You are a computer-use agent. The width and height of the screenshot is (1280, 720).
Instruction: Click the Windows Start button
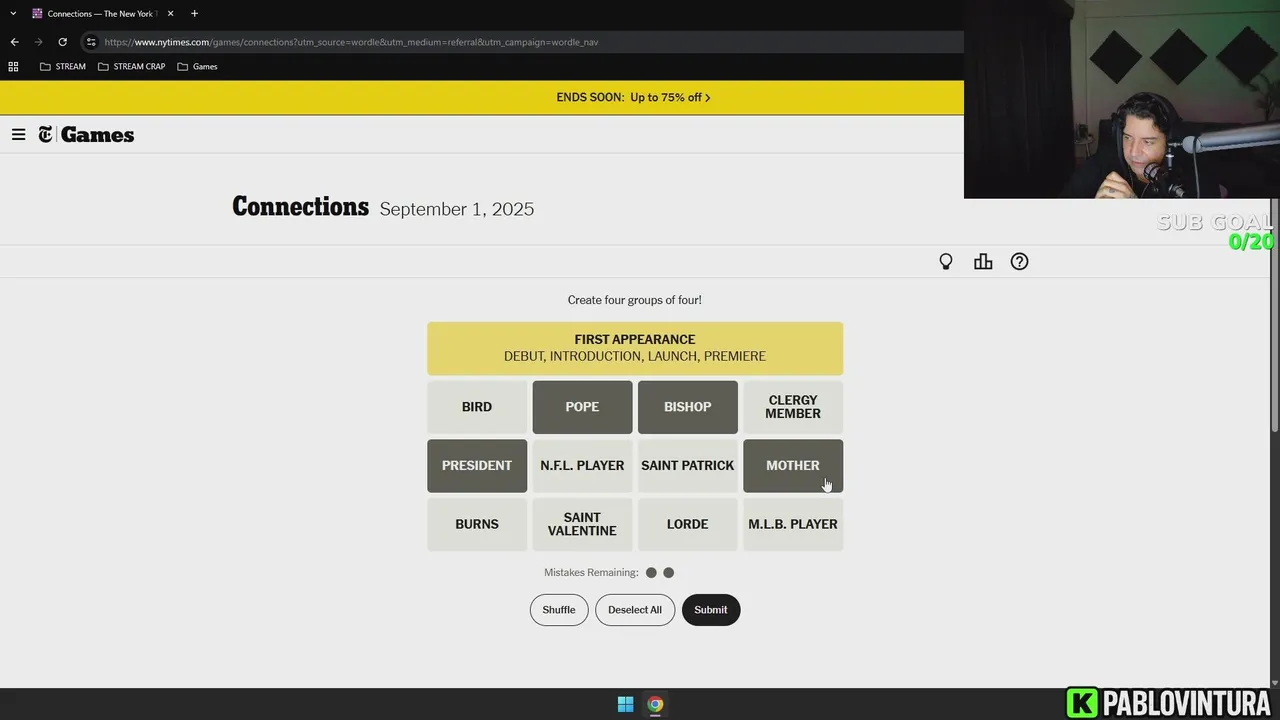point(625,704)
